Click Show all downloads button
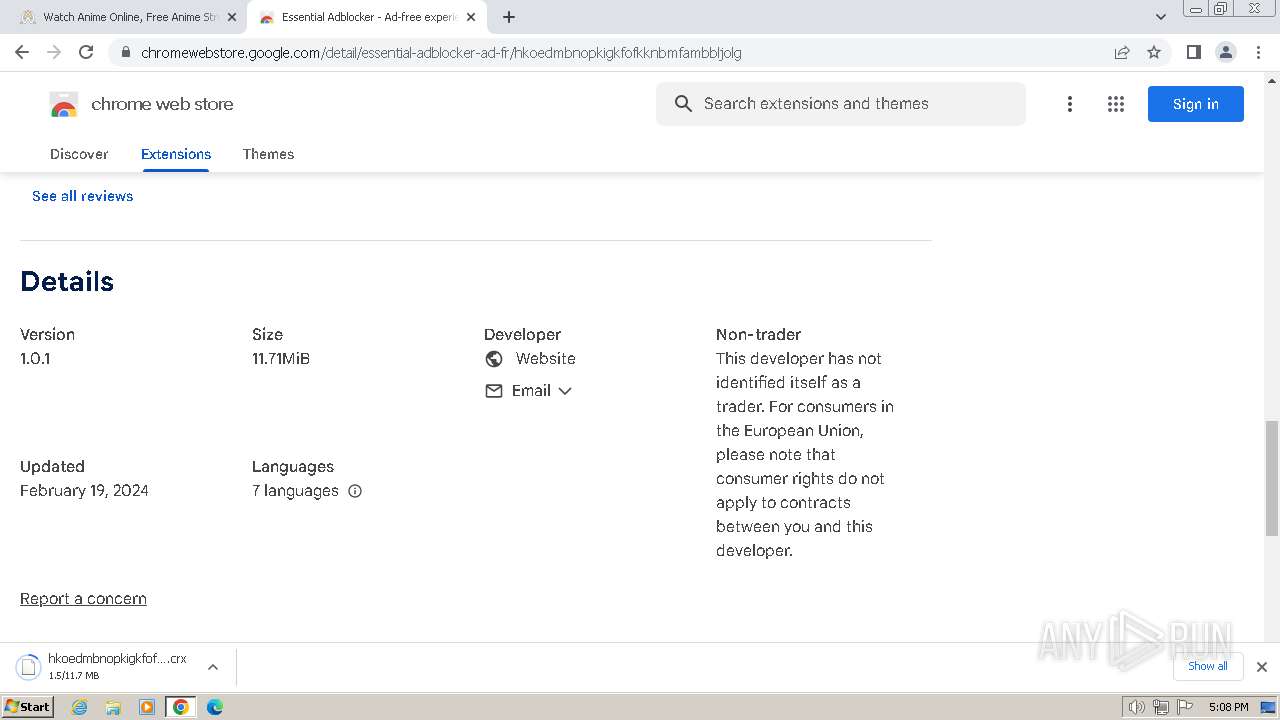Image resolution: width=1280 pixels, height=720 pixels. point(1208,666)
